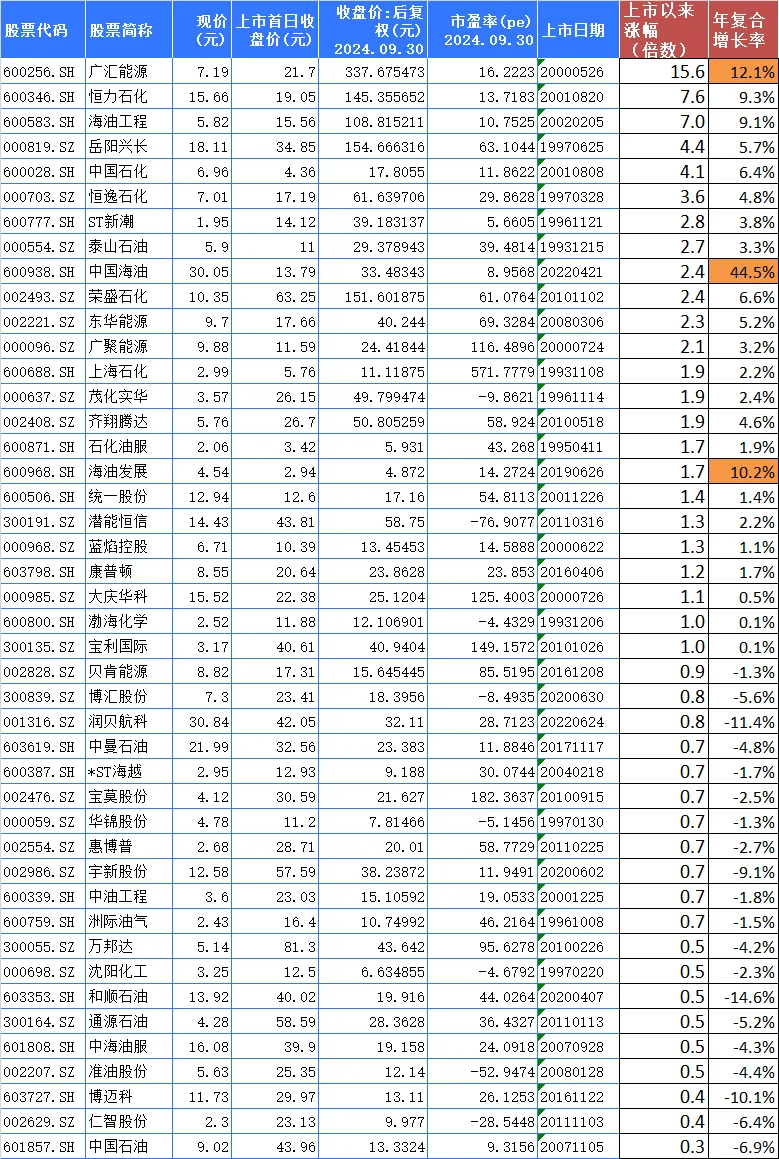Select listing date 19970328
The height and width of the screenshot is (1159, 779).
(578, 197)
